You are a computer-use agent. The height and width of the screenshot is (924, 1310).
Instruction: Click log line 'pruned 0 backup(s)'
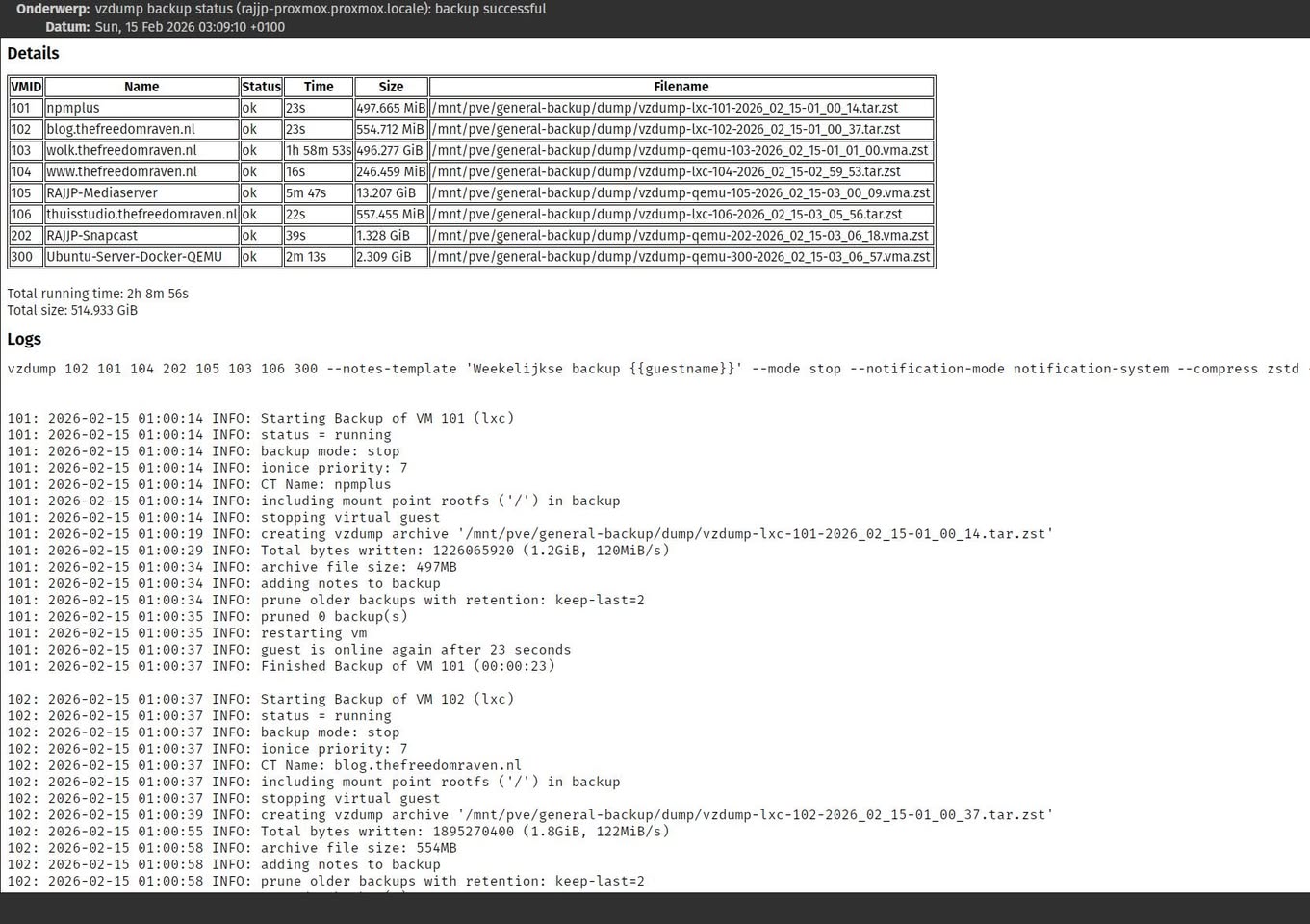pyautogui.click(x=208, y=616)
